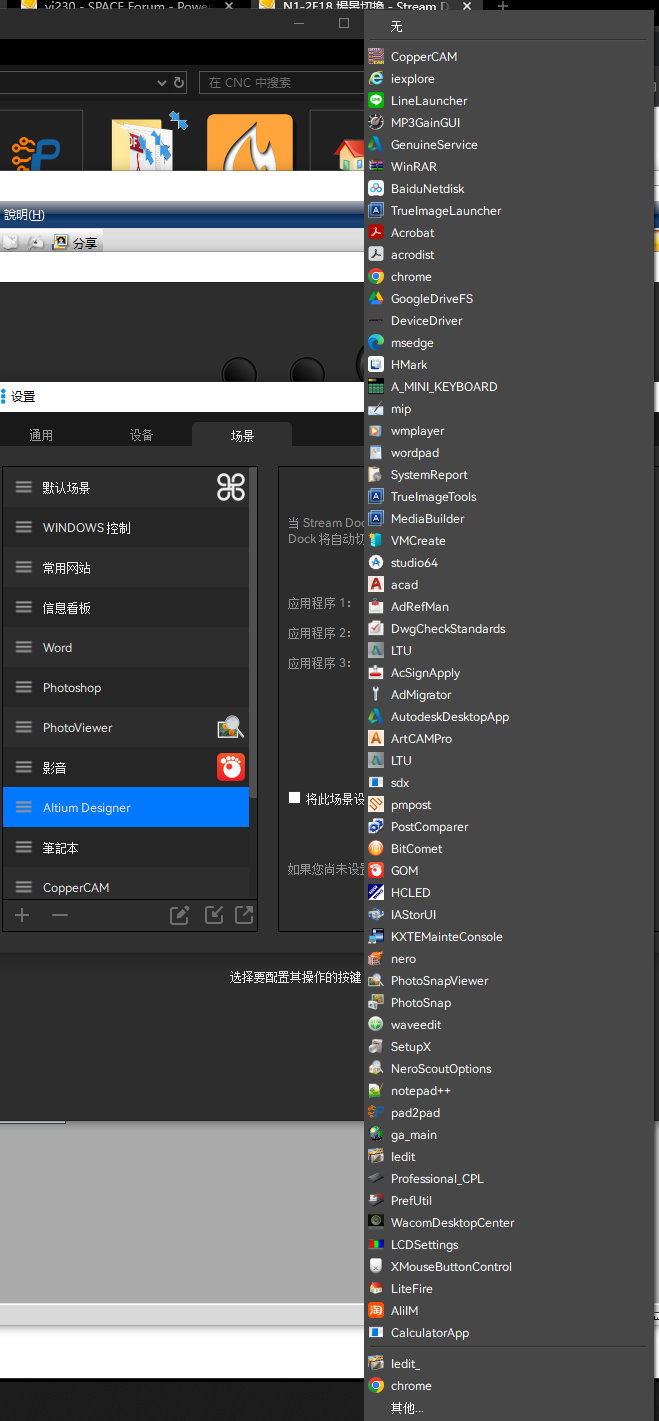
Task: Choose wmplayer from the application list
Action: [511, 430]
